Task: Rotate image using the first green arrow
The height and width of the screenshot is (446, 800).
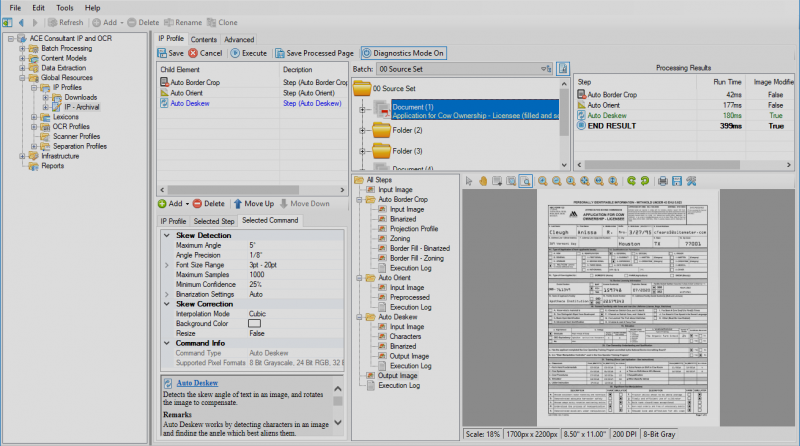Action: [631, 180]
